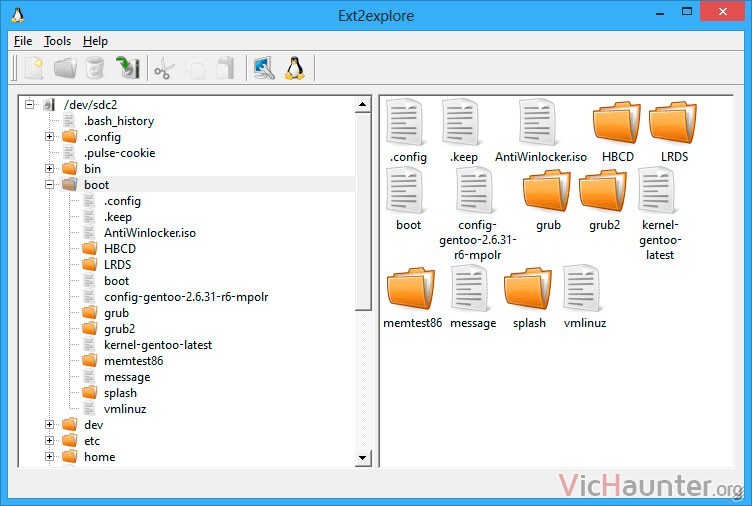Select the grub folder icon in right pane

pyautogui.click(x=547, y=191)
